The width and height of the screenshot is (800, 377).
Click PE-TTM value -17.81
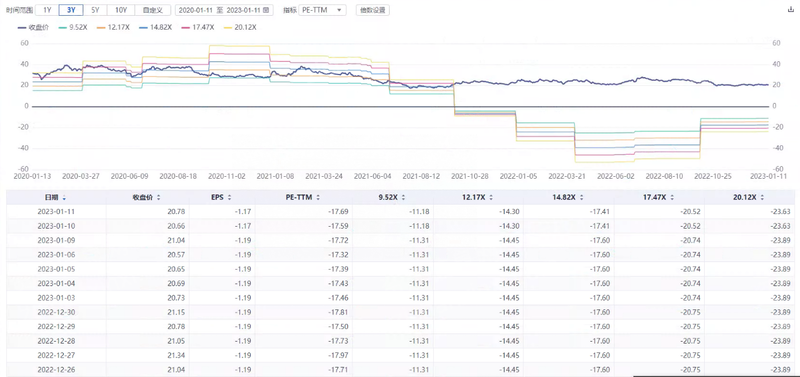[x=337, y=312]
